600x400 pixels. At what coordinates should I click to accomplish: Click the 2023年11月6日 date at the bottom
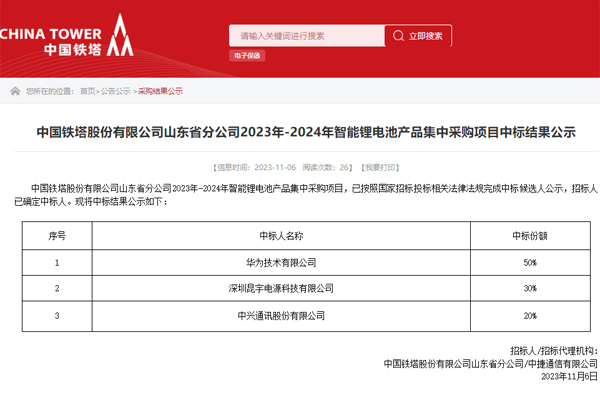tap(569, 376)
